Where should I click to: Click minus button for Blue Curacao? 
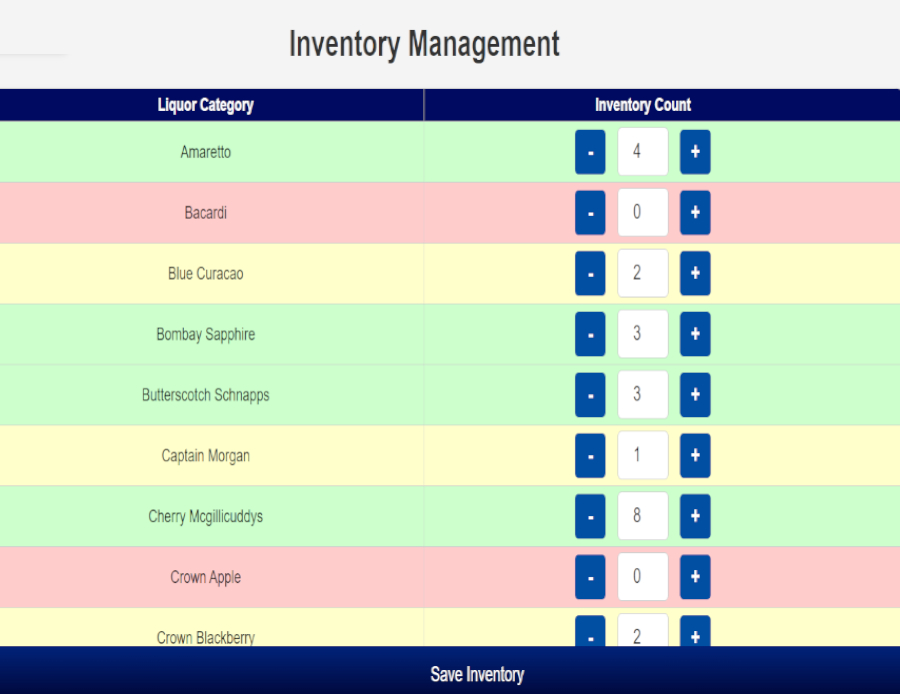(590, 274)
